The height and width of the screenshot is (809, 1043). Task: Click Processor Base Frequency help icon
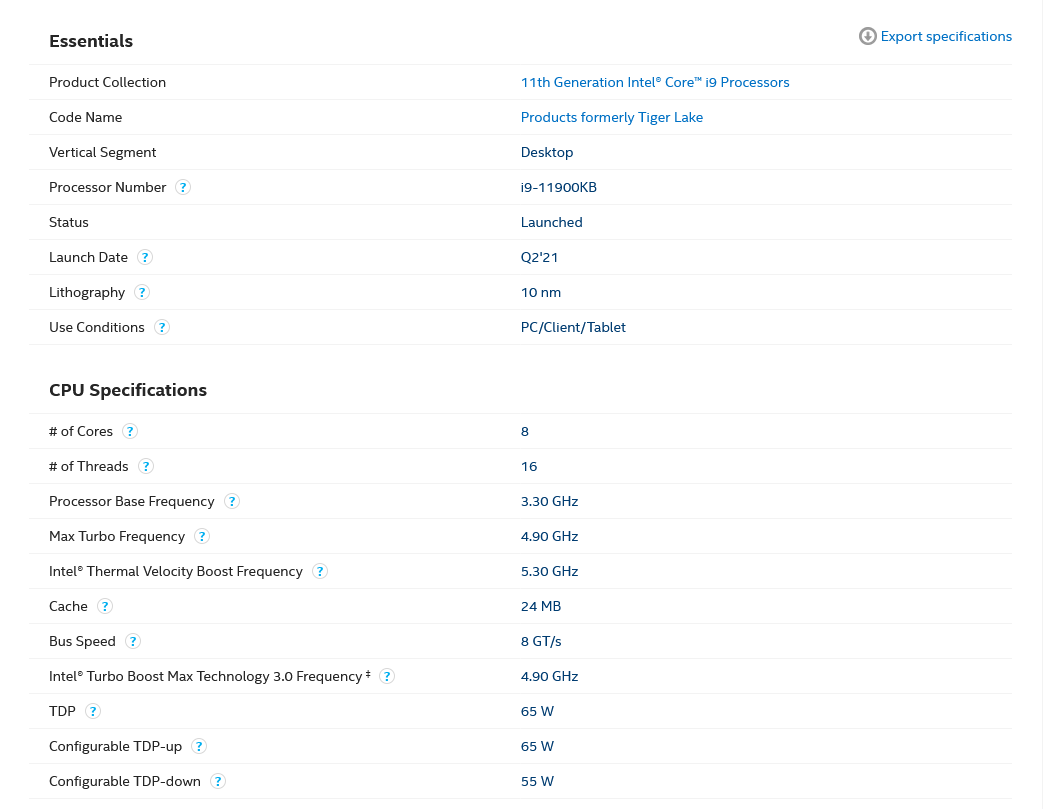pos(231,502)
